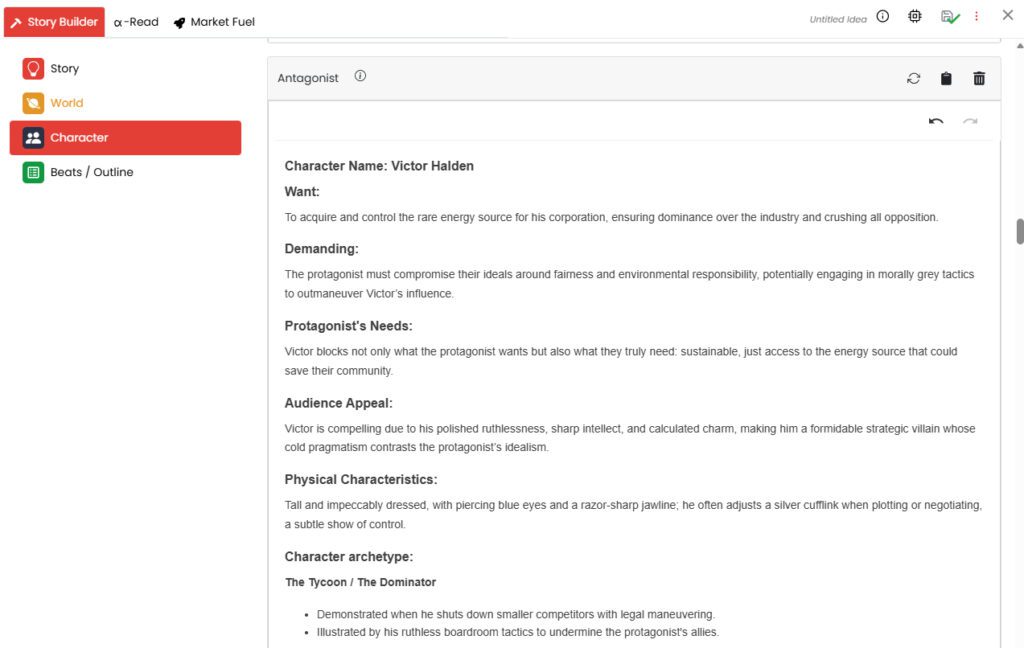1024x648 pixels.
Task: Open the red three-dot overflow menu
Action: 976,16
